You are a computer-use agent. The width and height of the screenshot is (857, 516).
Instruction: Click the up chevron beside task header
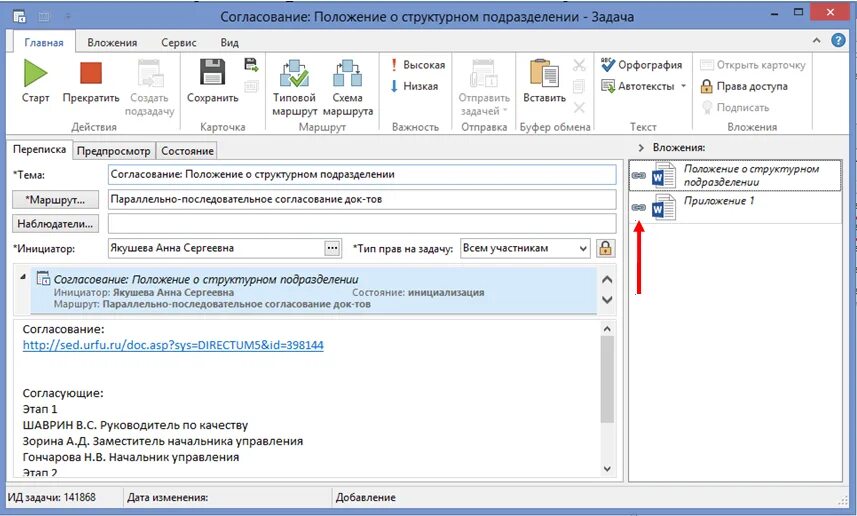pos(607,280)
